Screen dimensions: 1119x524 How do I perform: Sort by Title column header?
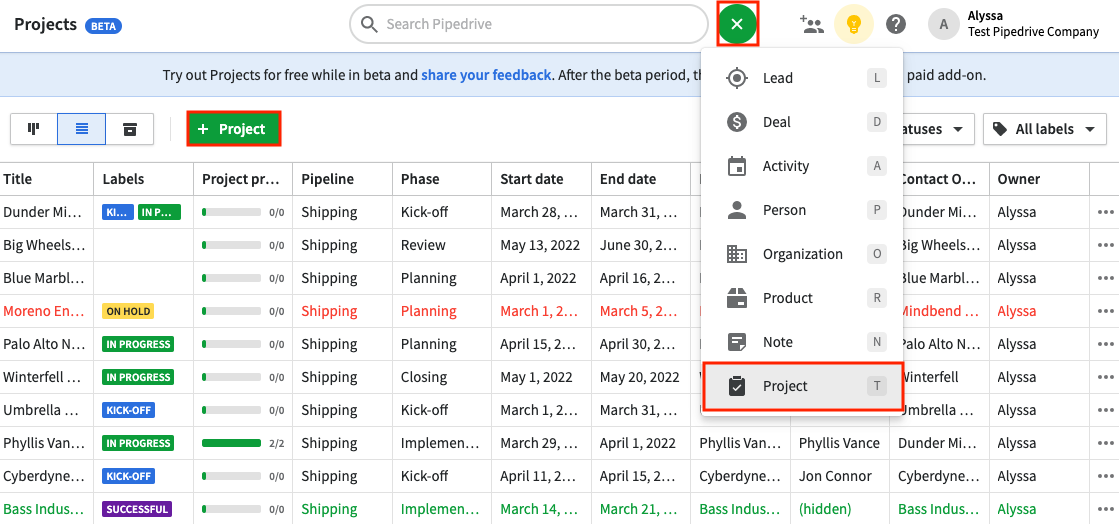(46, 179)
